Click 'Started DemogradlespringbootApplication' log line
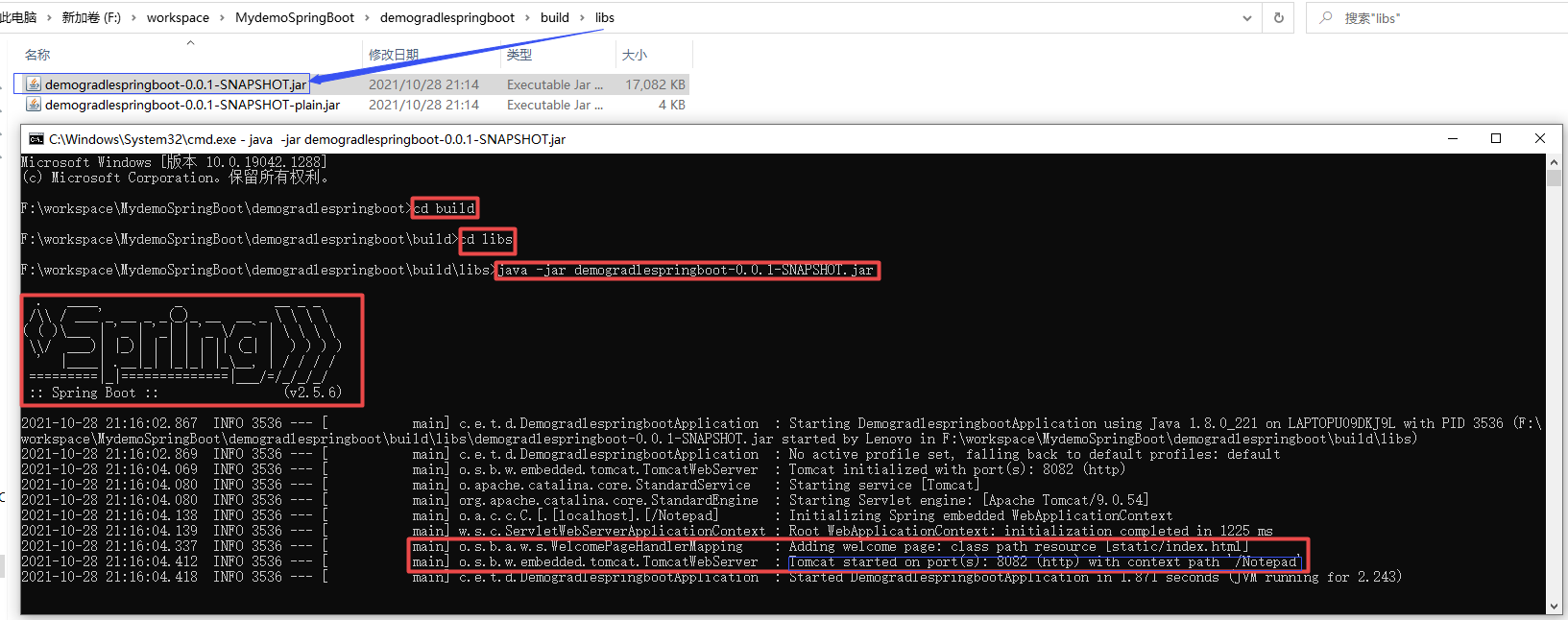1568x620 pixels. tap(1096, 577)
